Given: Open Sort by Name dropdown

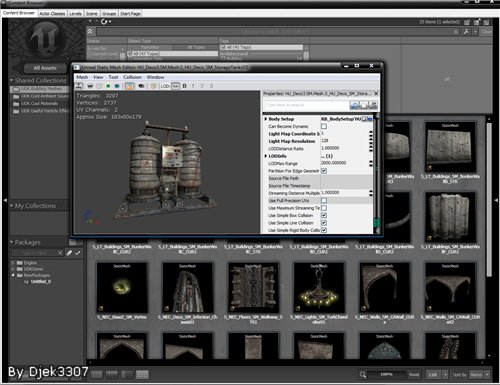Looking at the screenshot, I should 487,375.
